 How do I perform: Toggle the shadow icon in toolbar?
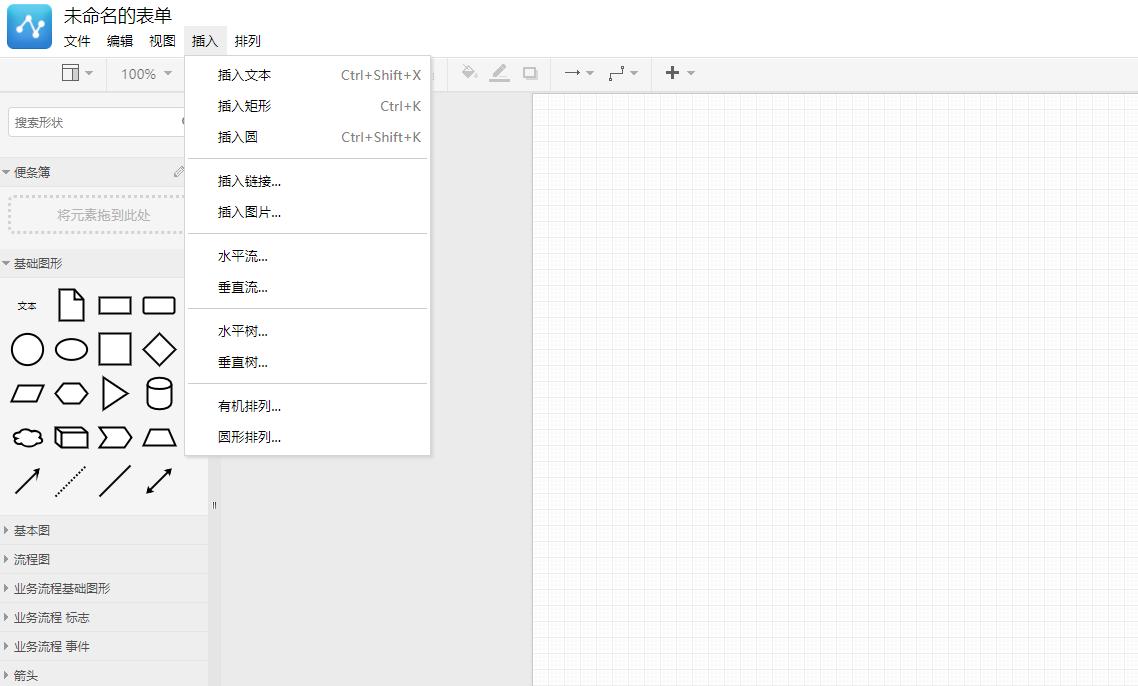531,73
